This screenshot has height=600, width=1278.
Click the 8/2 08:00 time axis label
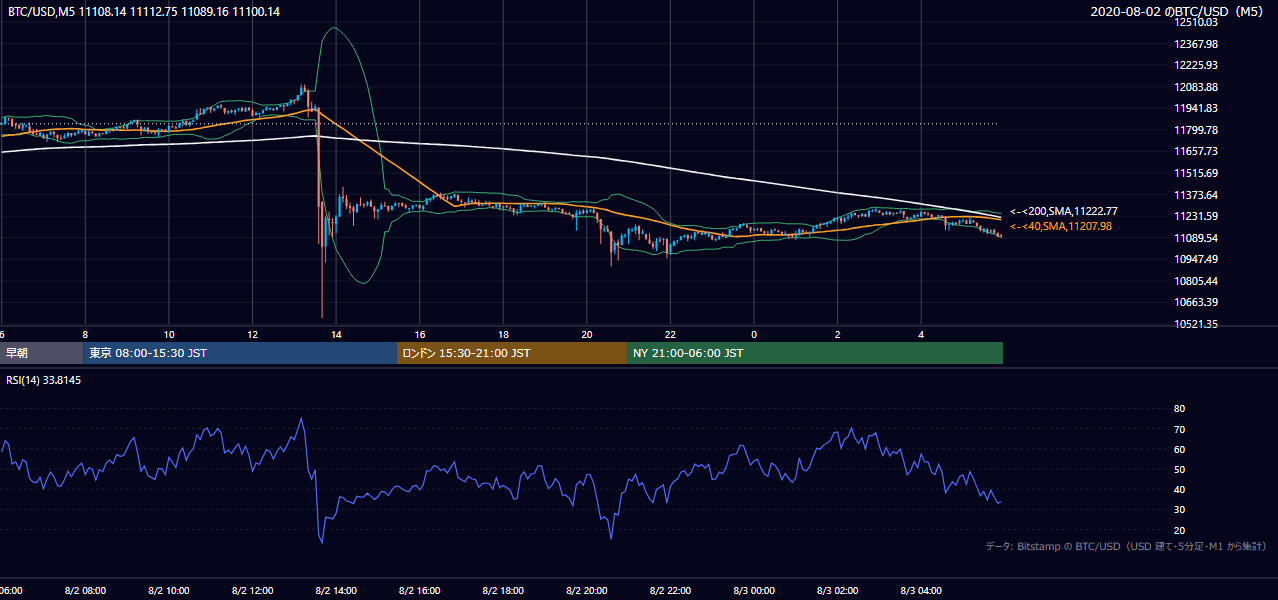click(85, 591)
